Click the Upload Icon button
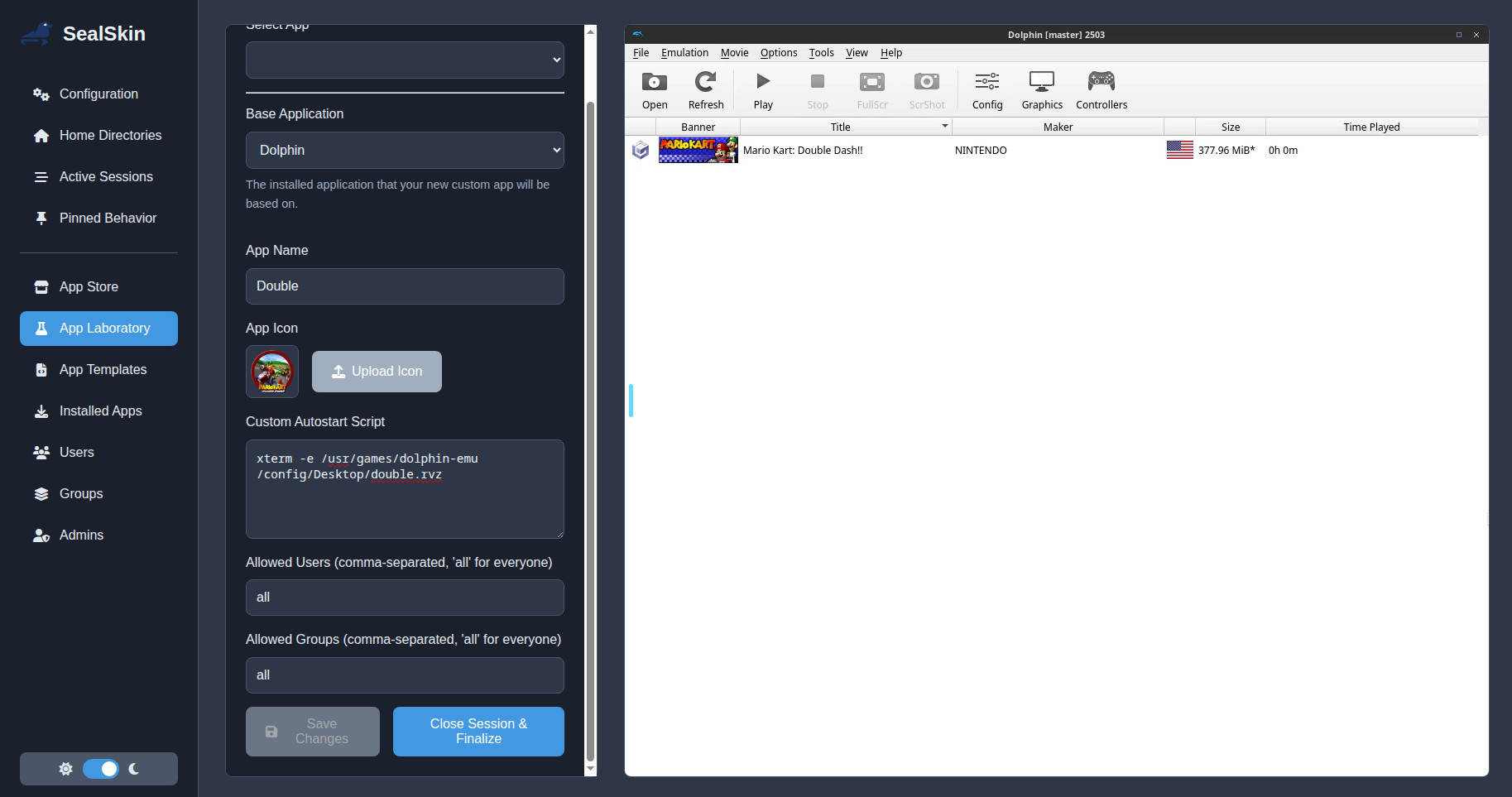The width and height of the screenshot is (1512, 797). point(377,371)
